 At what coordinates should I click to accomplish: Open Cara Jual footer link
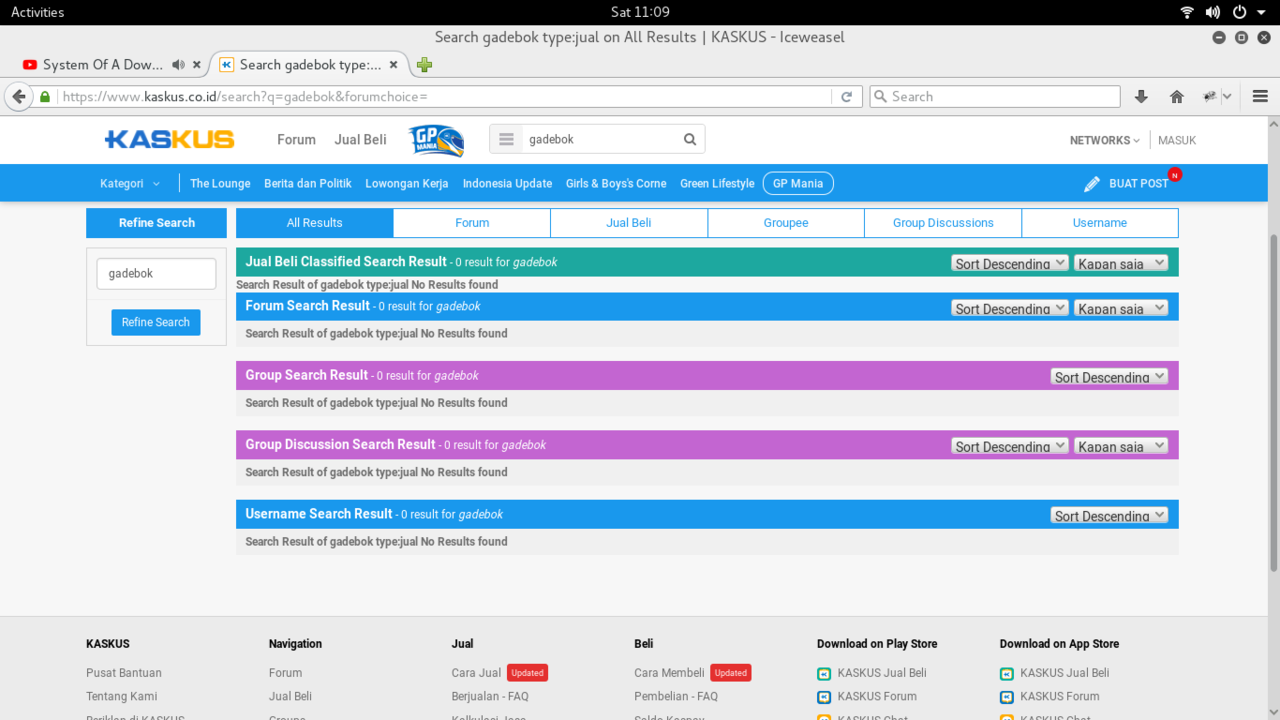pyautogui.click(x=476, y=673)
